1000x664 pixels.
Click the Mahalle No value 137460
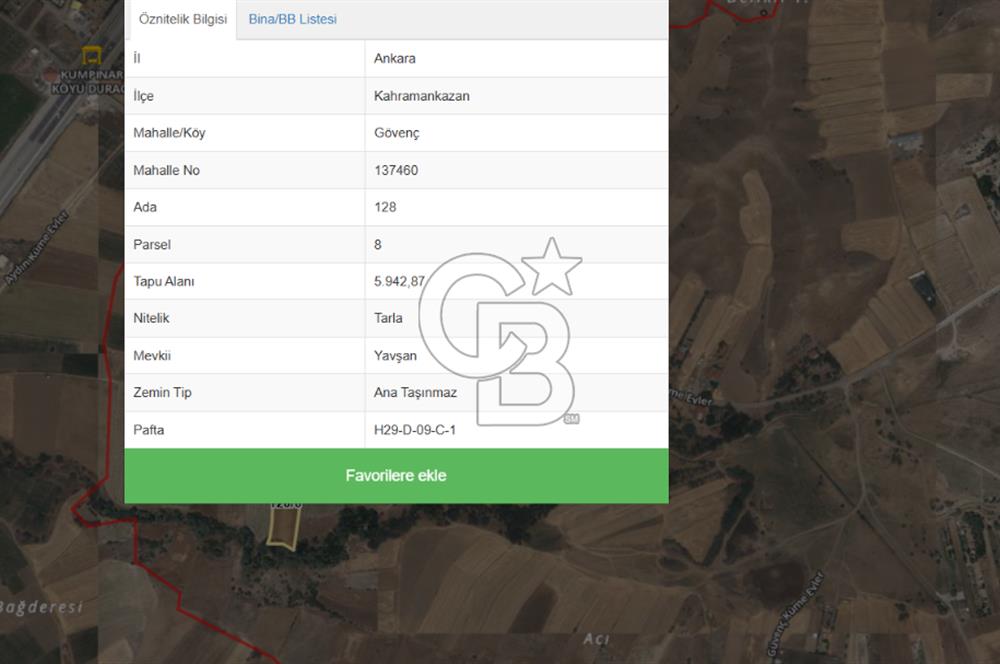pos(396,170)
